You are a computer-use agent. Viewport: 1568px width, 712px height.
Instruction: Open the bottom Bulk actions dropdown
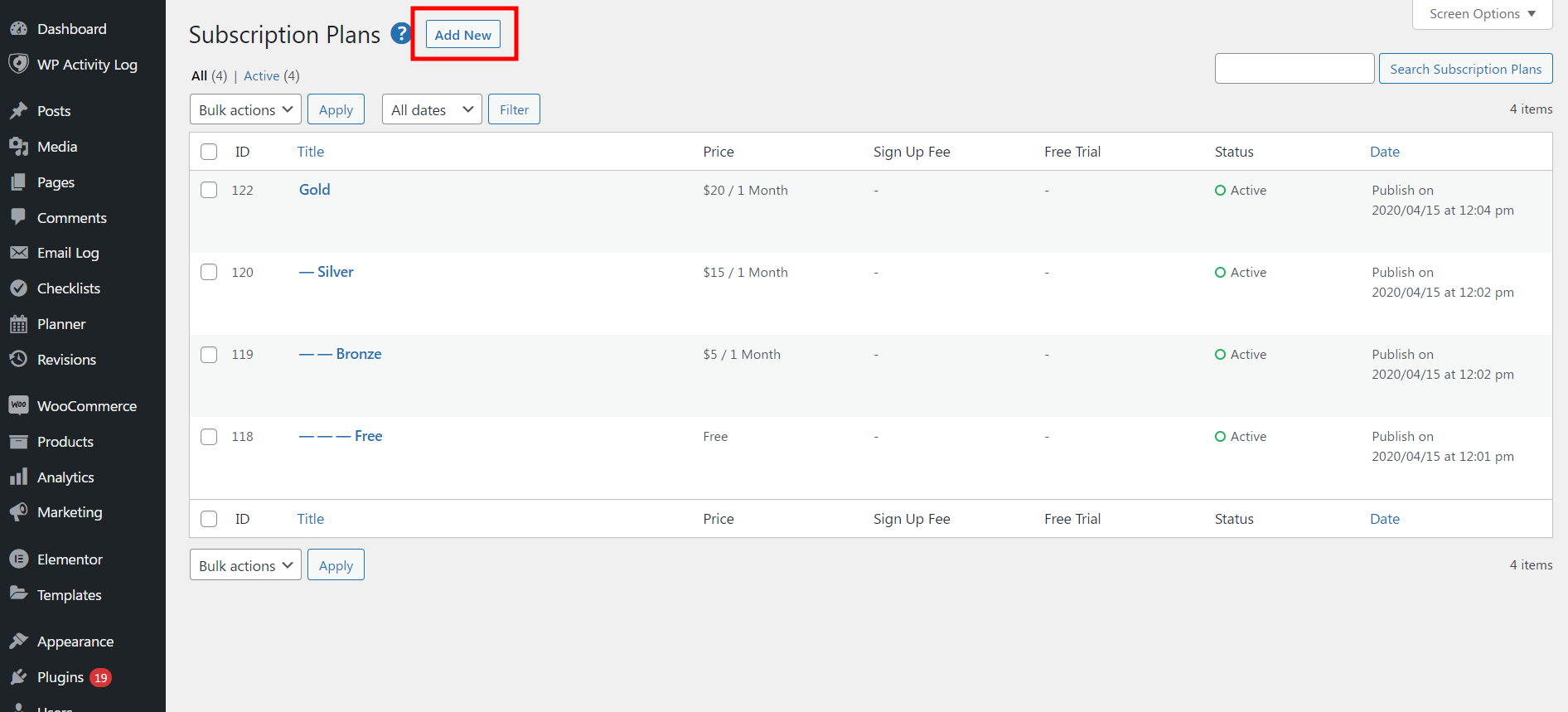(245, 565)
